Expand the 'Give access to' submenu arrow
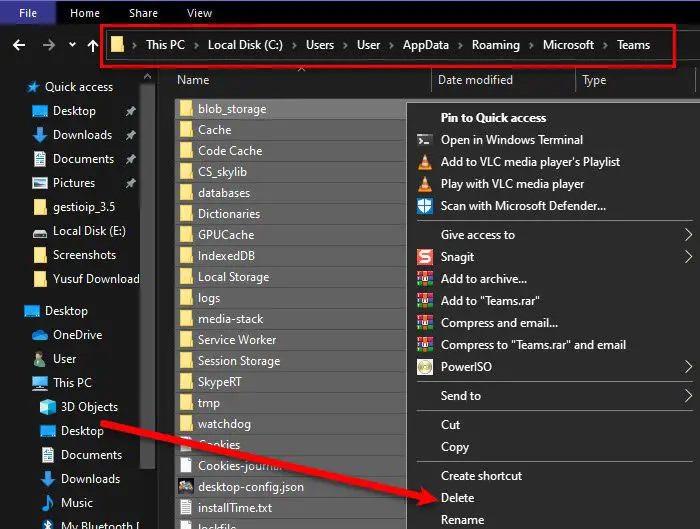This screenshot has height=529, width=700. coord(688,235)
